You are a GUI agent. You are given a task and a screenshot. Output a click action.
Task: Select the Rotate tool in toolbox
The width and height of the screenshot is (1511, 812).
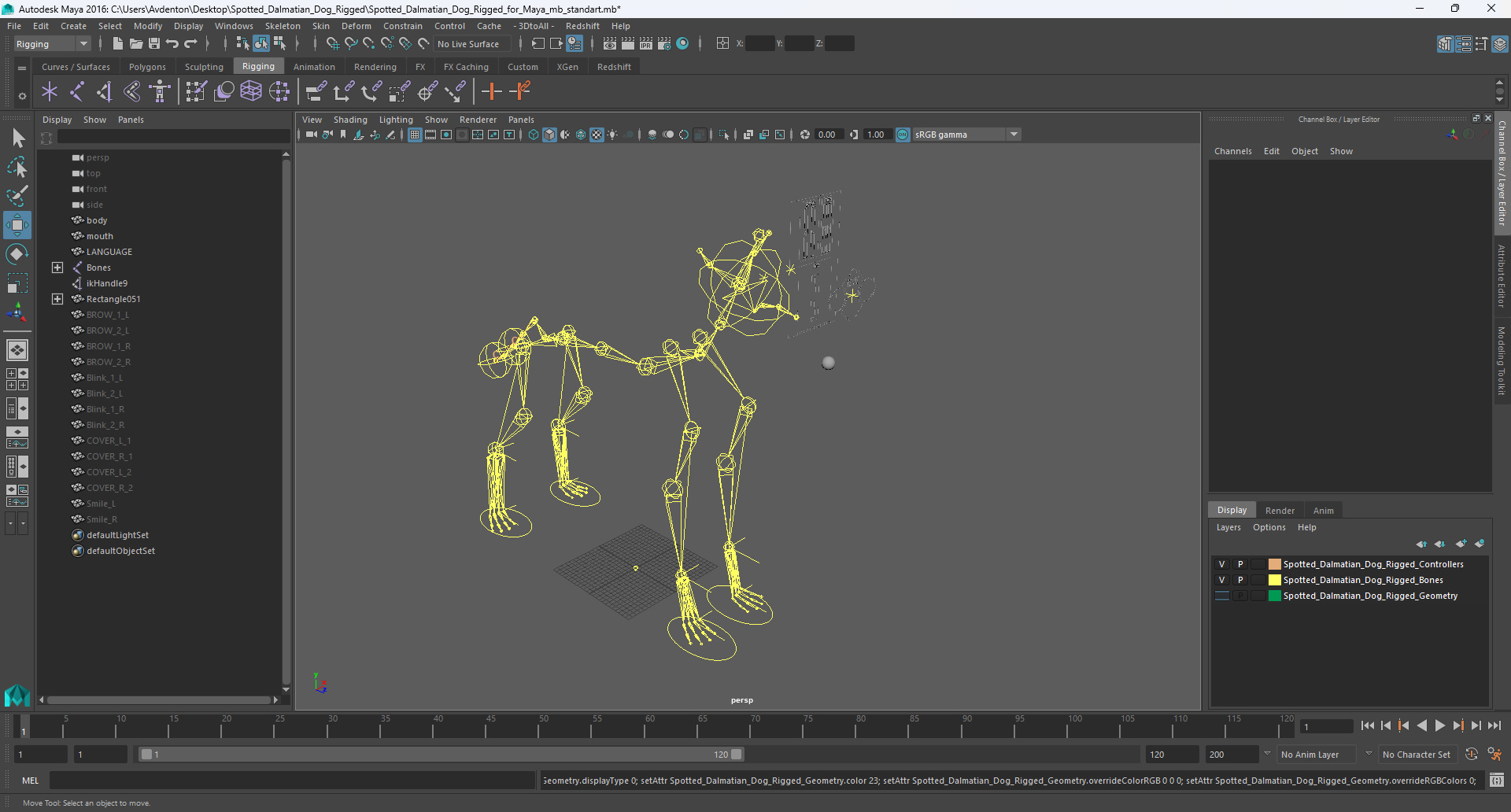tap(17, 254)
